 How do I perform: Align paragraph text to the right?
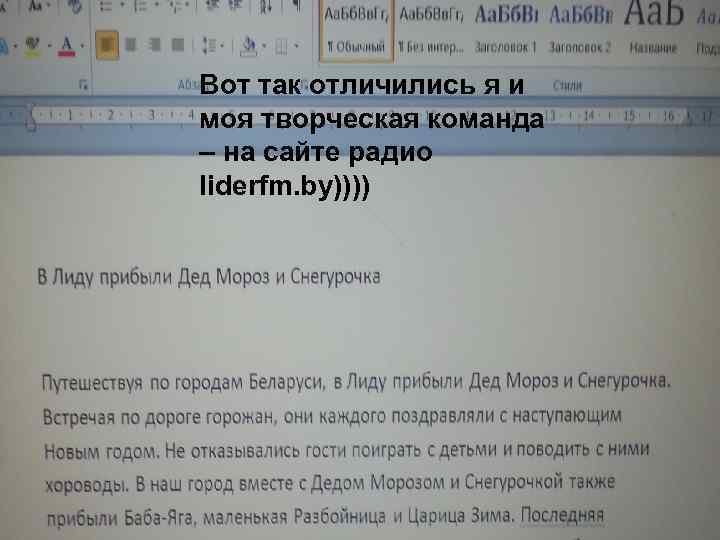154,45
